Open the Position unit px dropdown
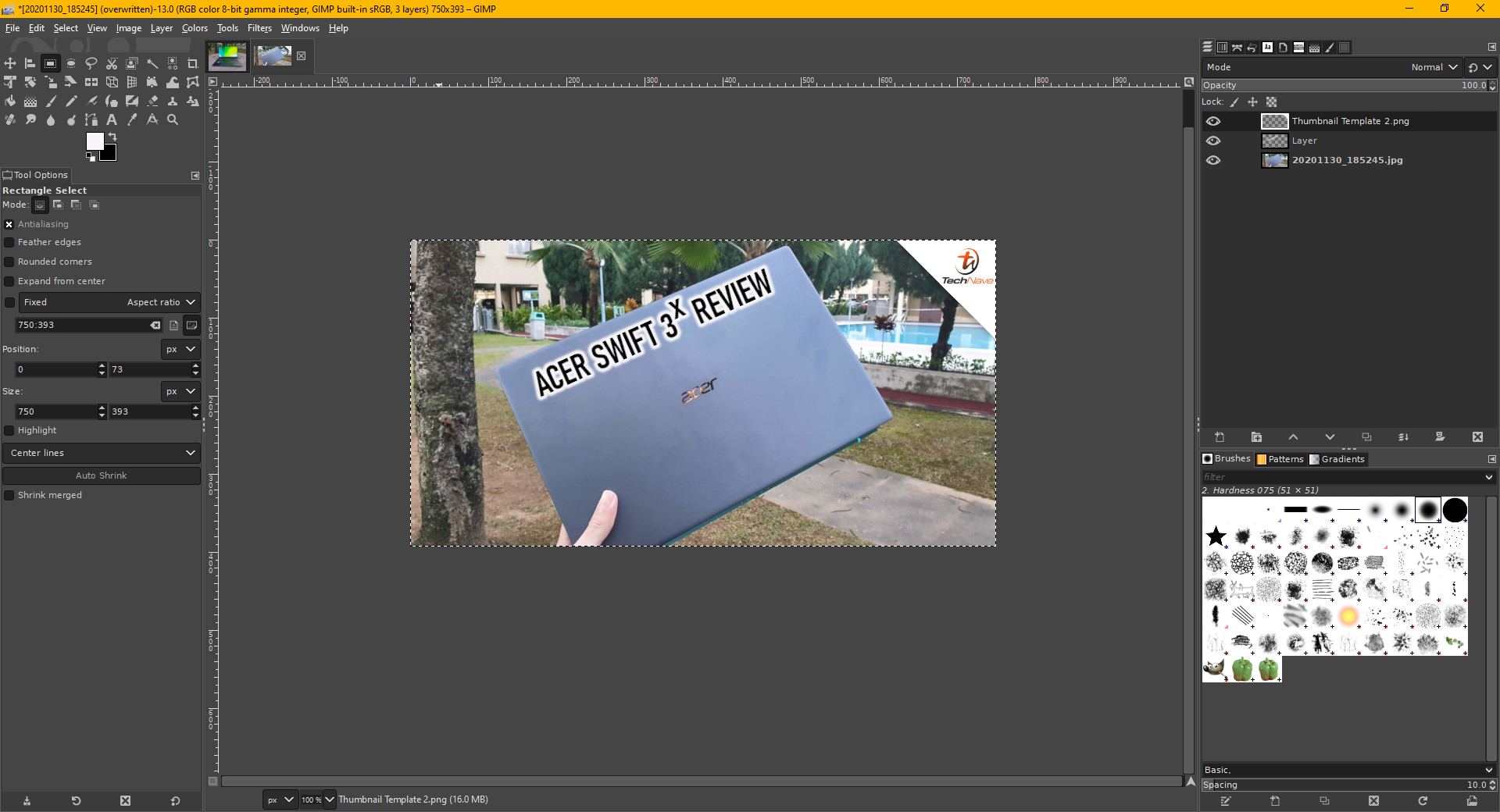1500x812 pixels. 180,349
